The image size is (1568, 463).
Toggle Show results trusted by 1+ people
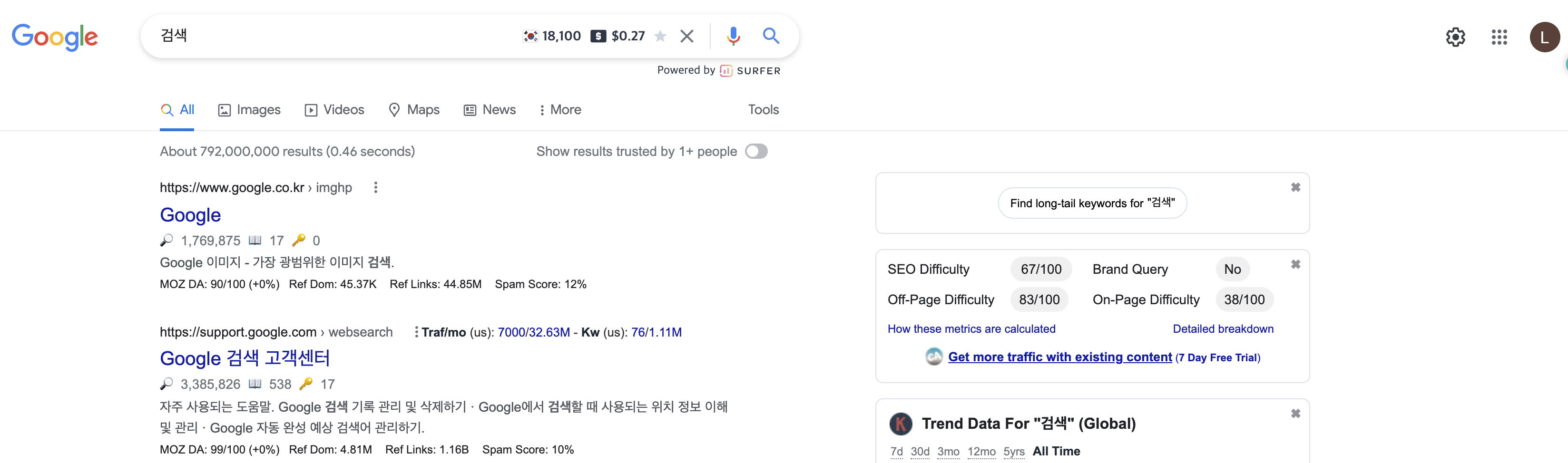pyautogui.click(x=756, y=151)
